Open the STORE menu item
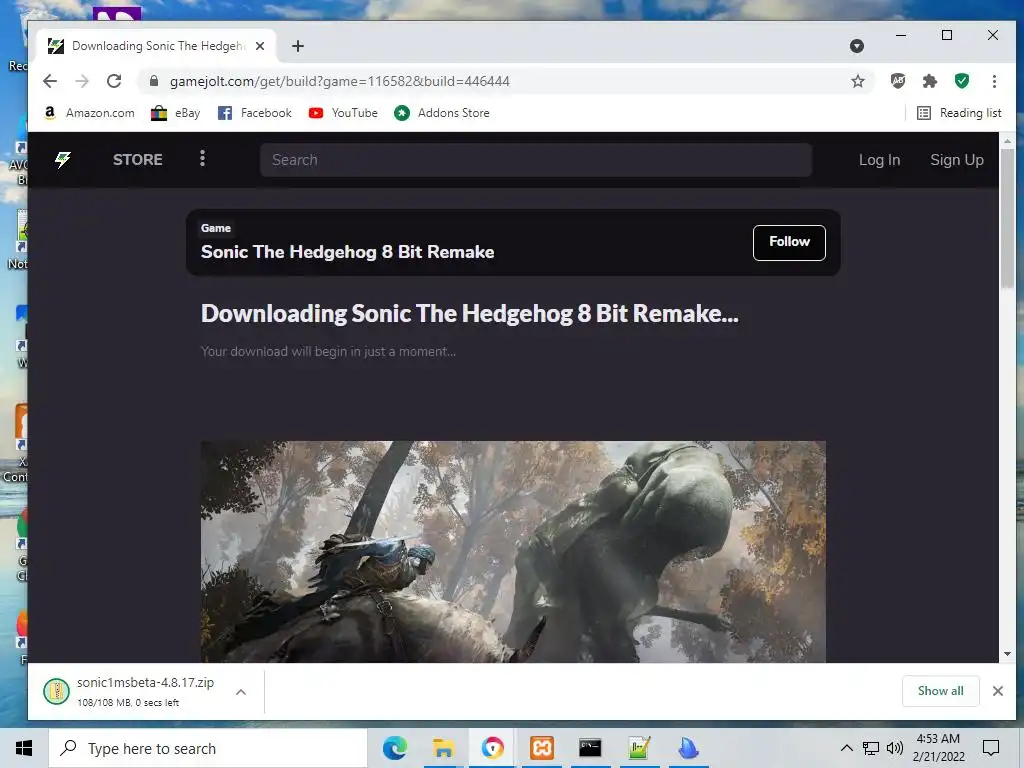 pyautogui.click(x=138, y=160)
